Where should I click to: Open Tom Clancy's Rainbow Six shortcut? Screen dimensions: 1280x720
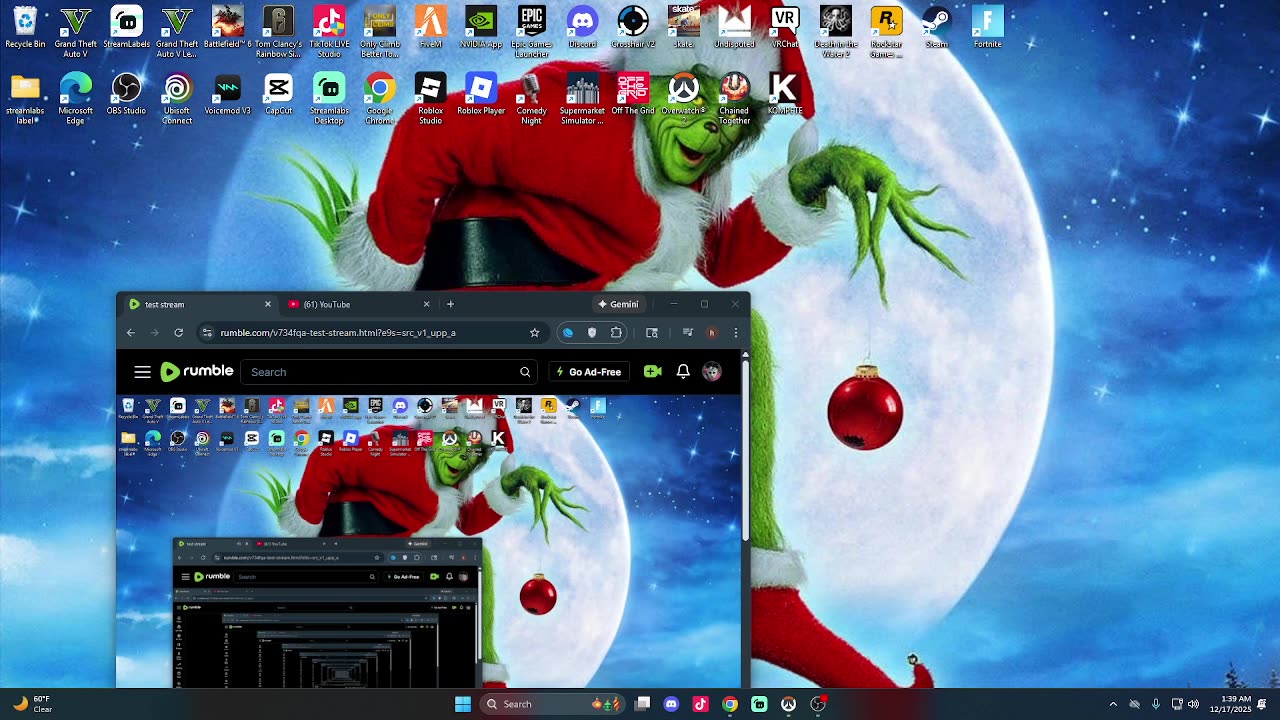tap(278, 32)
